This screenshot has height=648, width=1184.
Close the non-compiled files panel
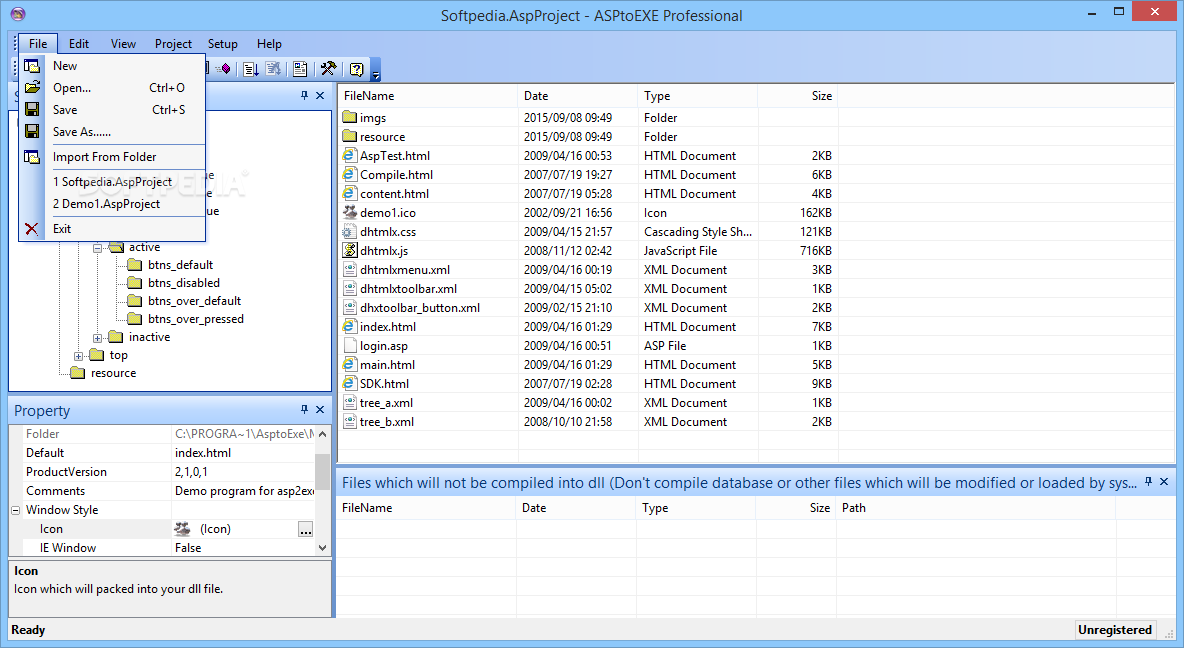pyautogui.click(x=1164, y=482)
